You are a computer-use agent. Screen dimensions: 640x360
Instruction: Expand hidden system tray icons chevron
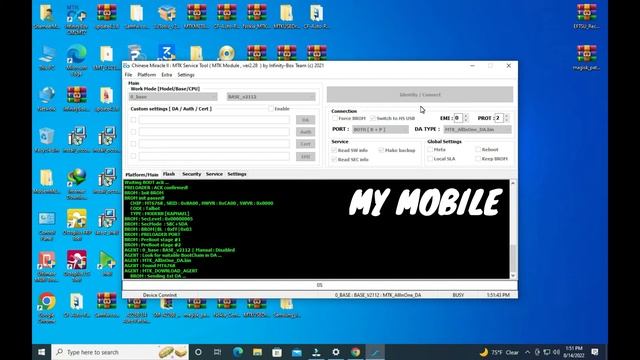click(527, 352)
